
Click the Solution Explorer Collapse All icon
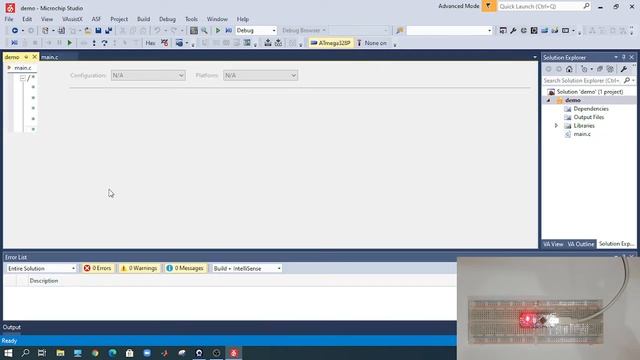point(600,69)
